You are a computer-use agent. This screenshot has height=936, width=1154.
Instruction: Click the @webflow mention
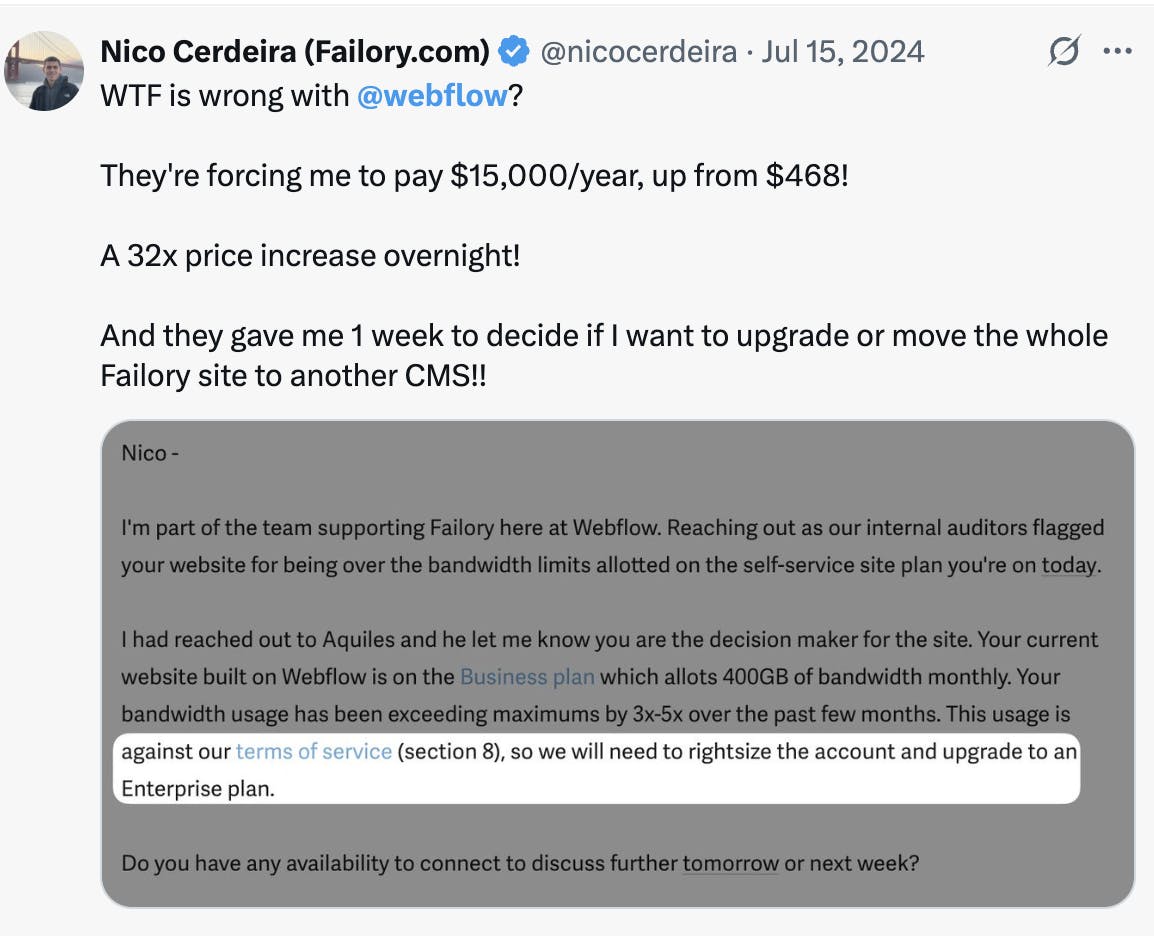[432, 97]
